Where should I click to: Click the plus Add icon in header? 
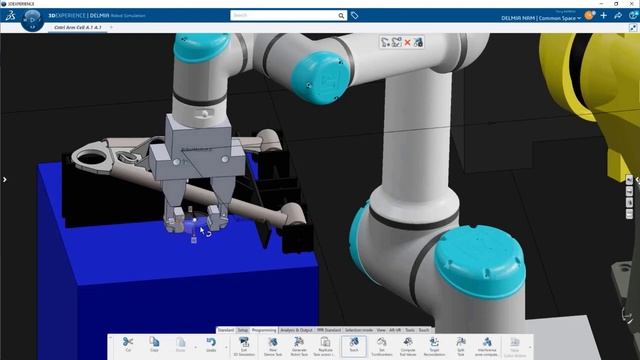(604, 16)
